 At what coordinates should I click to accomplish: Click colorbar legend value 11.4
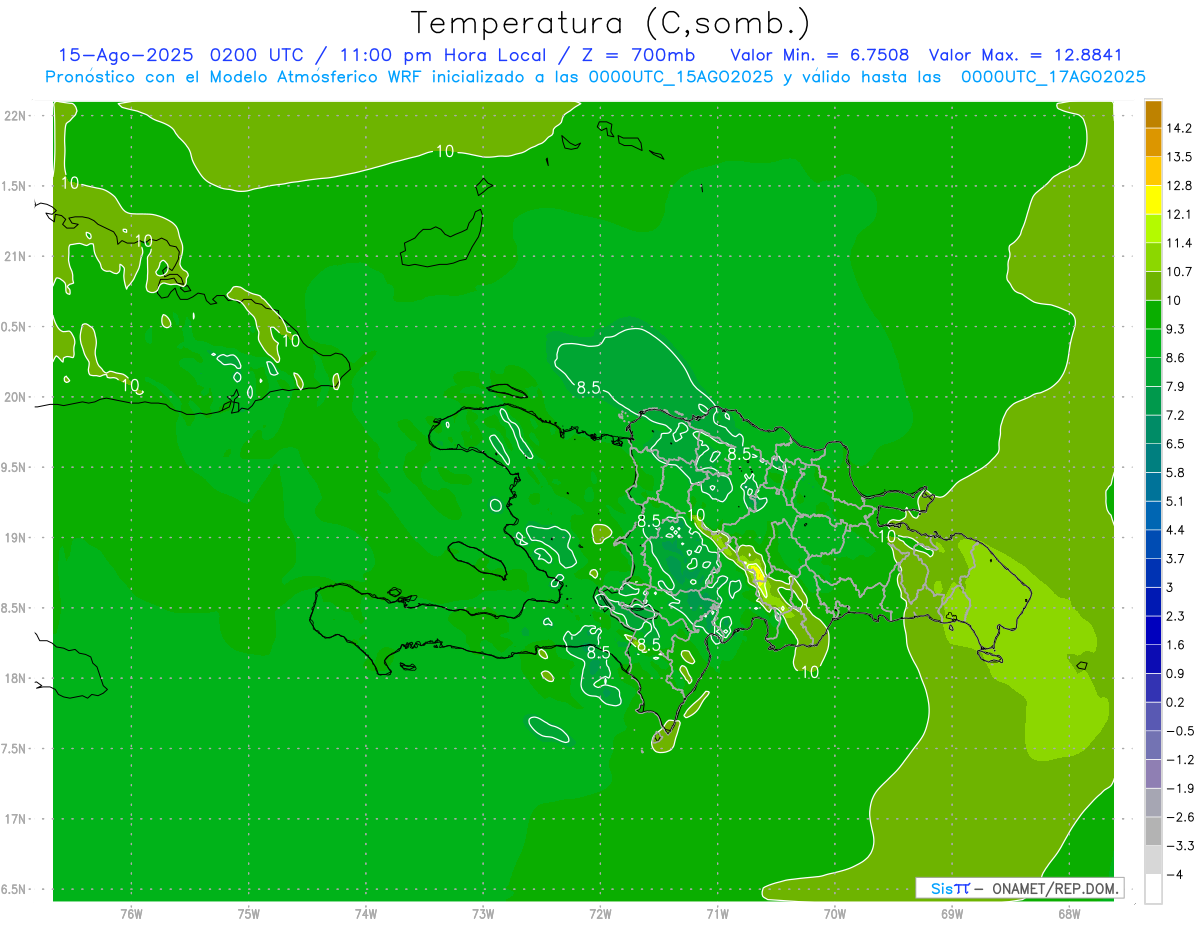tap(1181, 243)
